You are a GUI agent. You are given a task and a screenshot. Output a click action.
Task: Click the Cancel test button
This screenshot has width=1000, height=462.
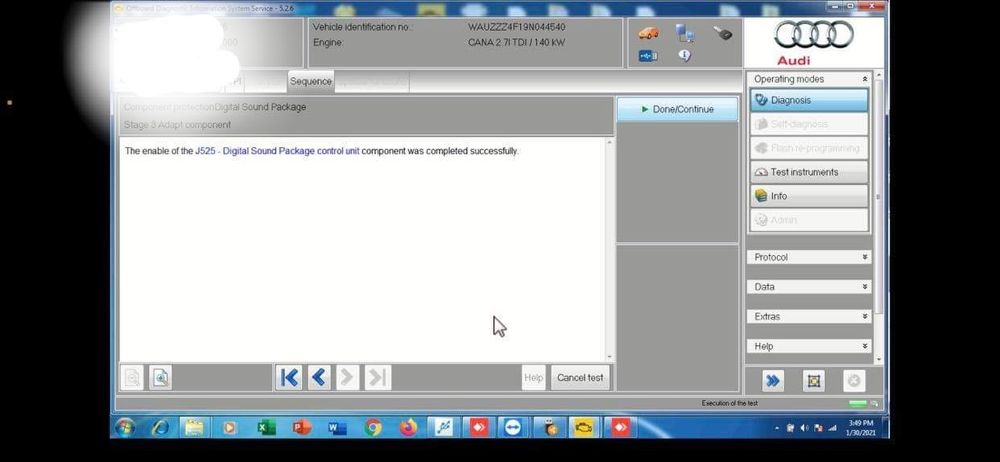580,378
